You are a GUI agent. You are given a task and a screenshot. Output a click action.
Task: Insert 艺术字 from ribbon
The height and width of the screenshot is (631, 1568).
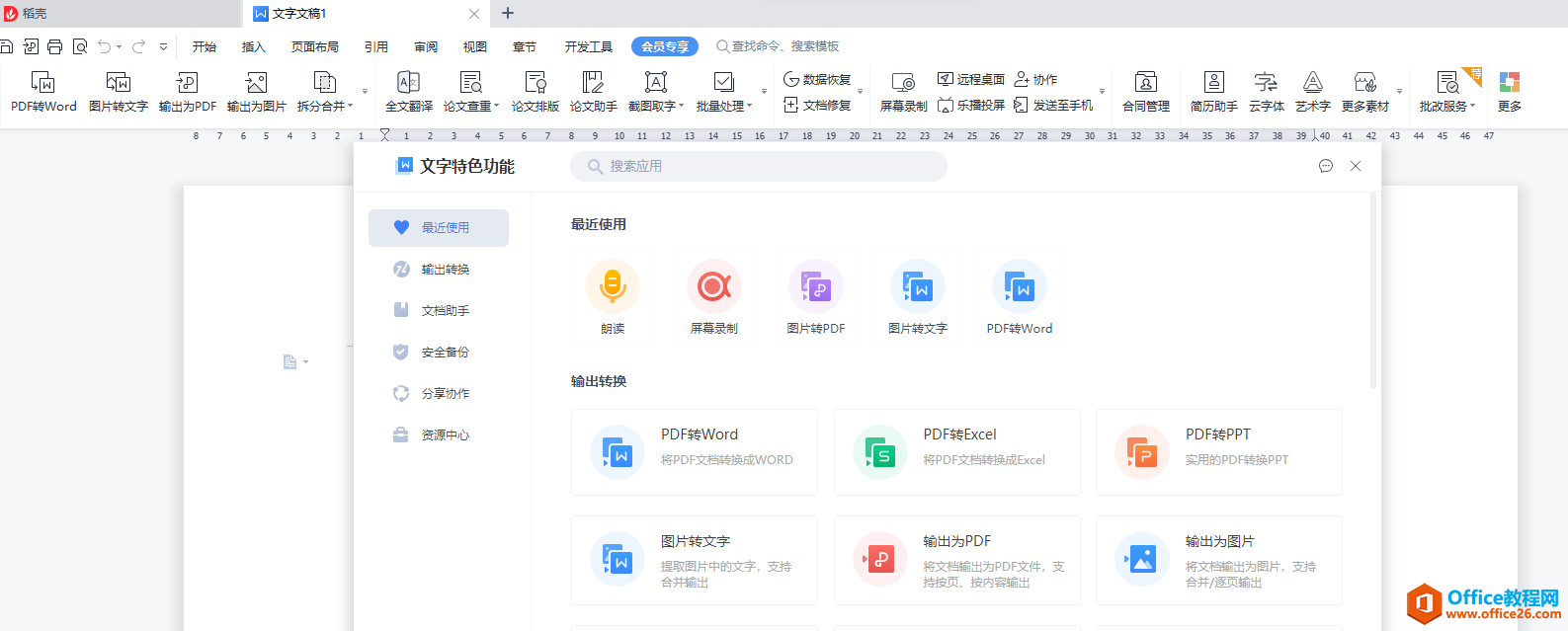[1313, 91]
